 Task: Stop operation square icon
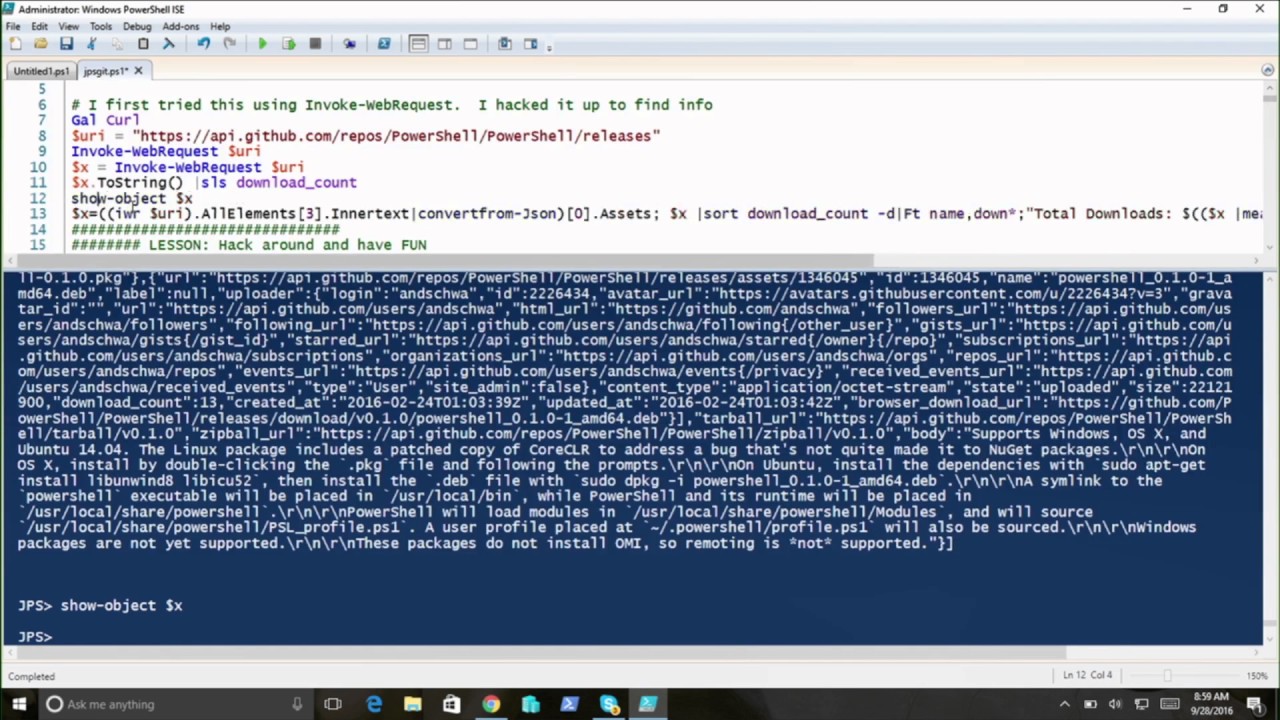click(x=315, y=44)
